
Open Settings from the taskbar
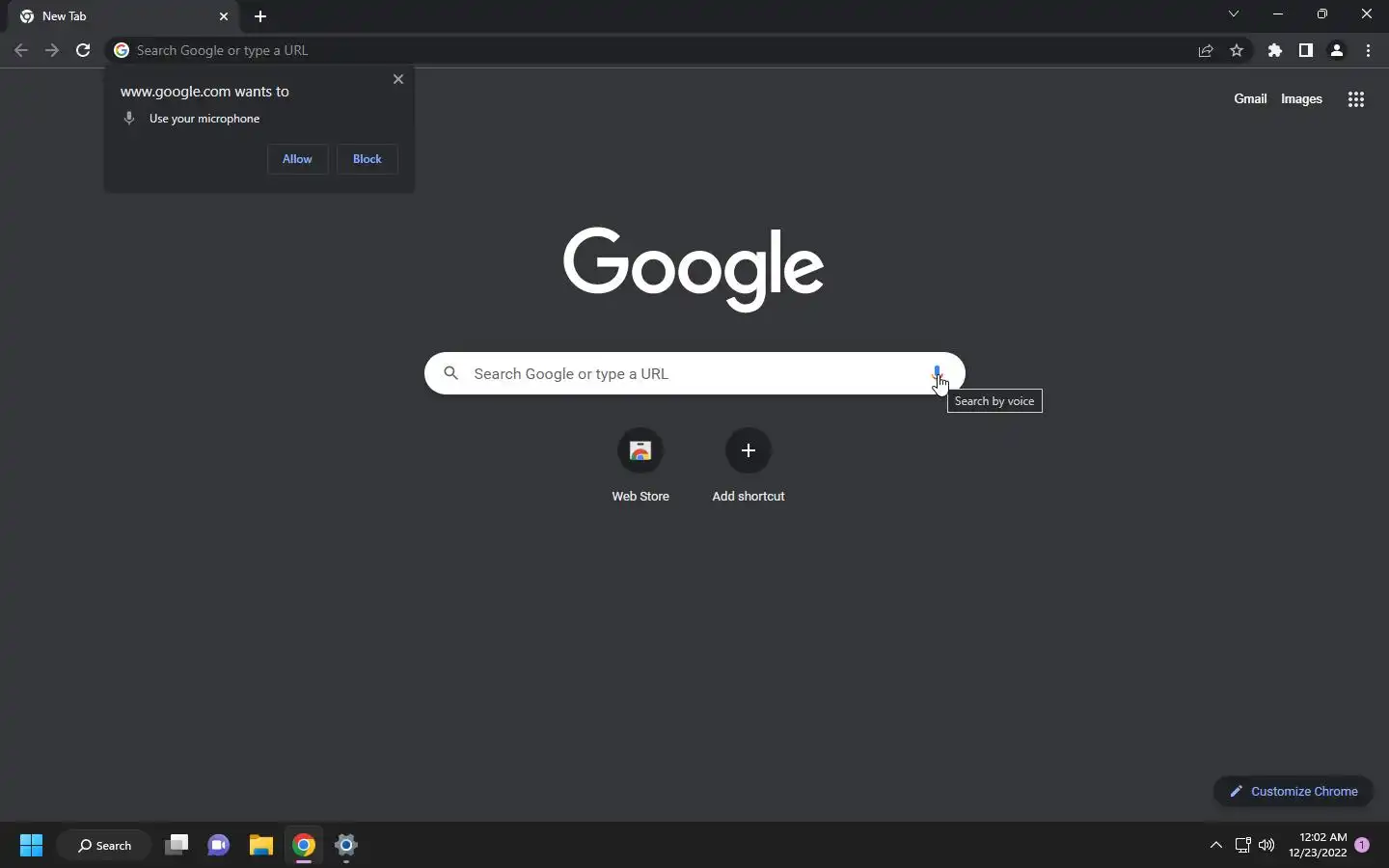pos(346,845)
